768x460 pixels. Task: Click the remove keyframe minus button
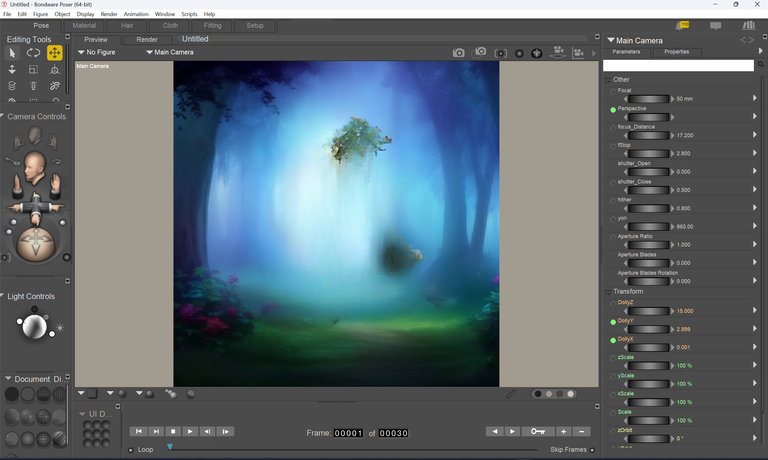[x=581, y=432]
